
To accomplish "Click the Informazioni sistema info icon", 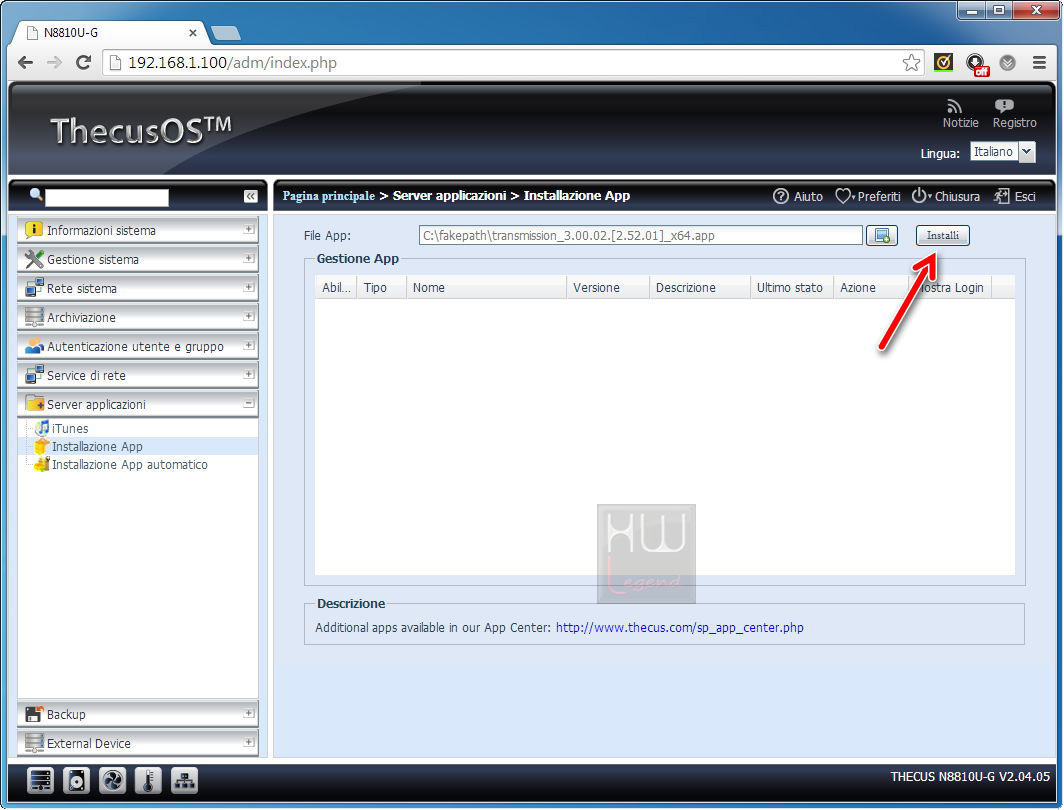I will click(33, 230).
